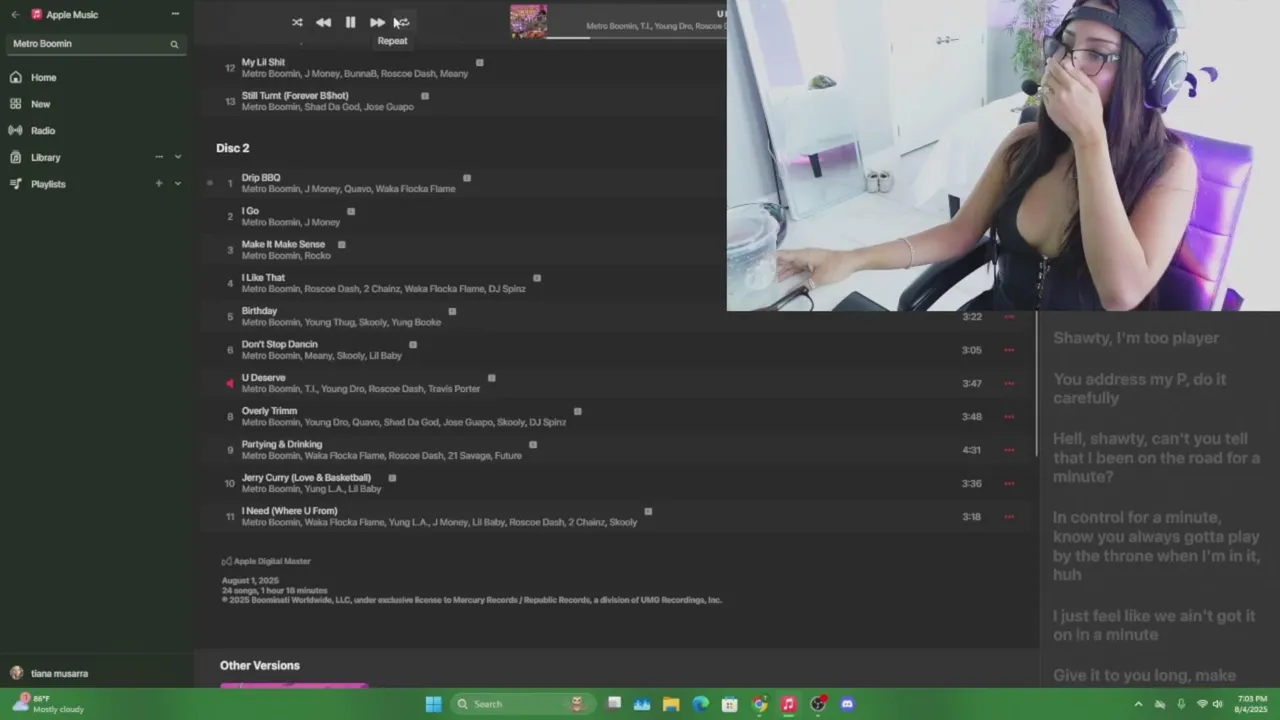
Task: Click the now-playing album artwork
Action: pos(529,21)
